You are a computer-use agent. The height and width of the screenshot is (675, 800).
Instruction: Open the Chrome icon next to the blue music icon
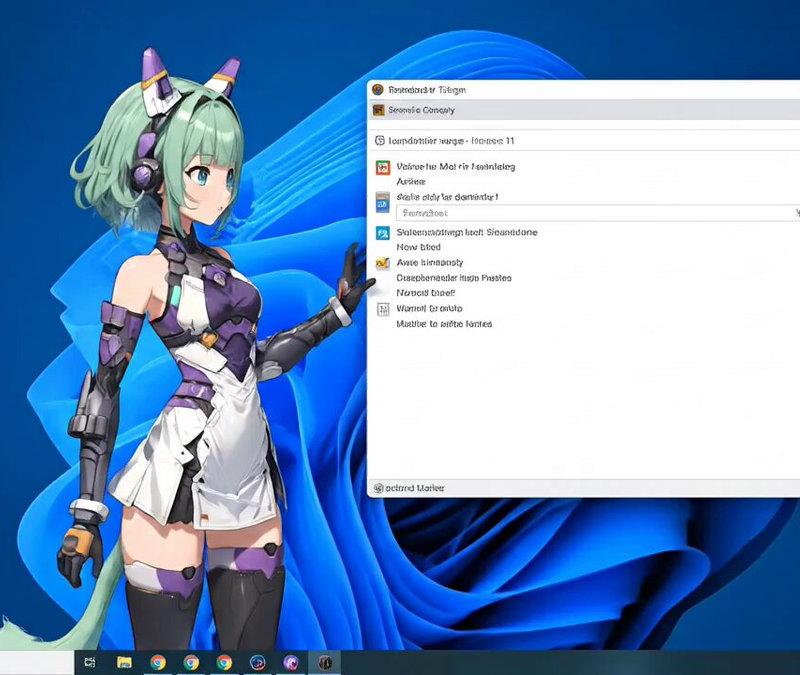[x=224, y=662]
